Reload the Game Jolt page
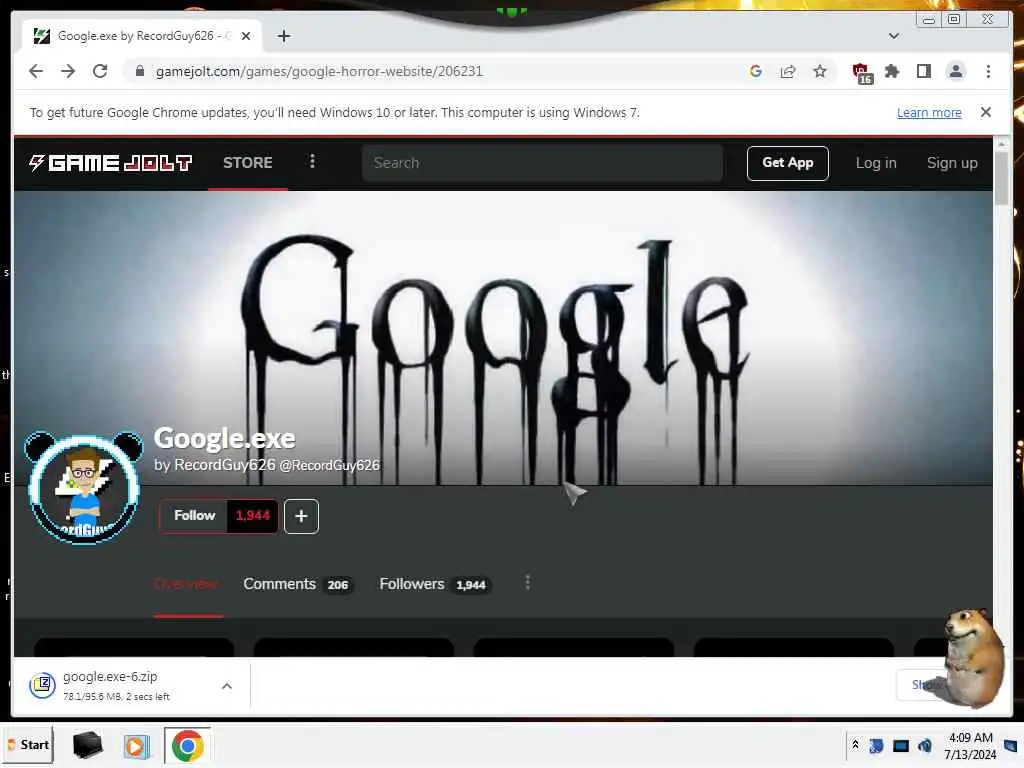Screen dimensions: 1024x768 100,71
